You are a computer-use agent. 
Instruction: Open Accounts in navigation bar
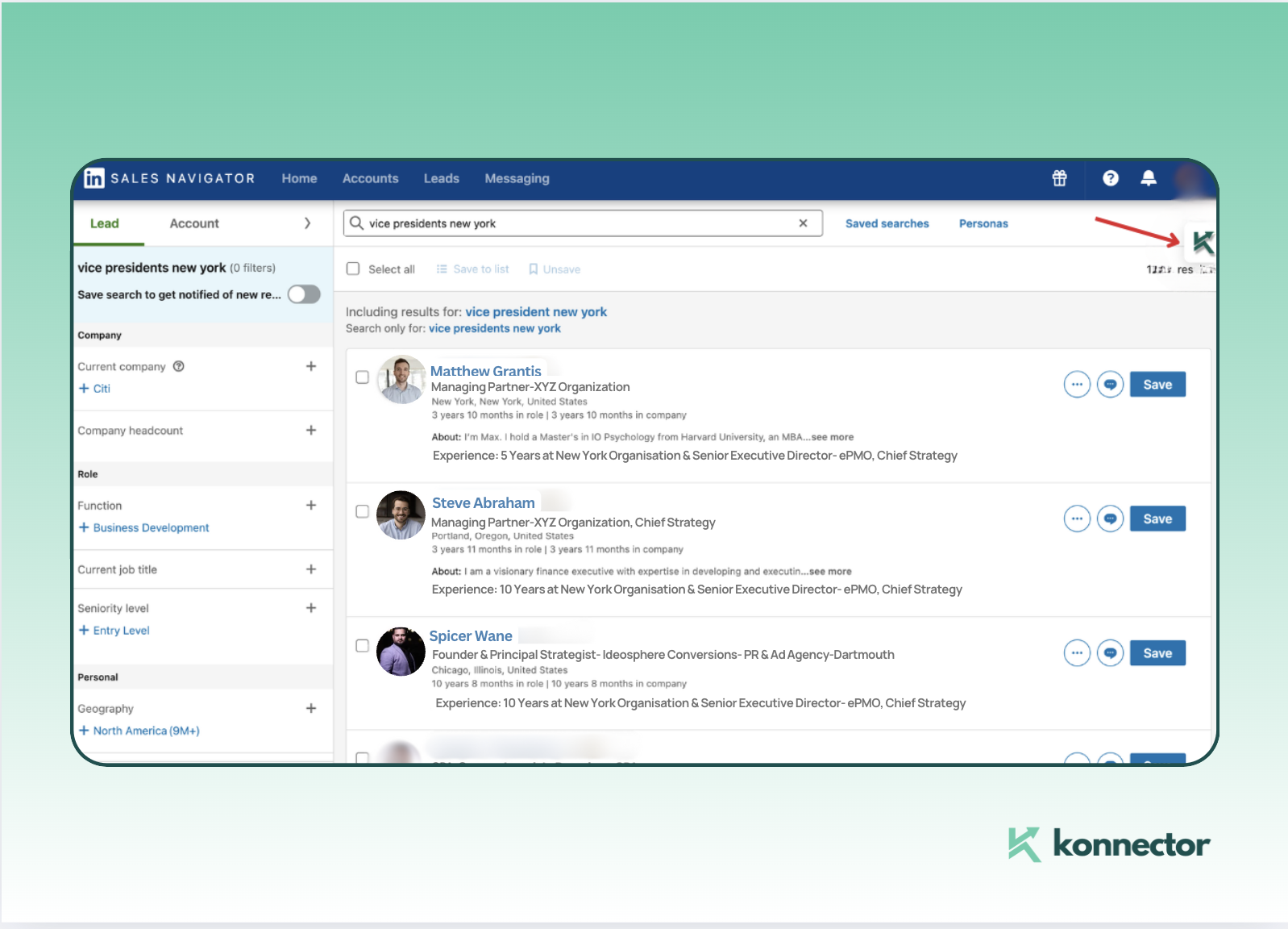pos(371,178)
